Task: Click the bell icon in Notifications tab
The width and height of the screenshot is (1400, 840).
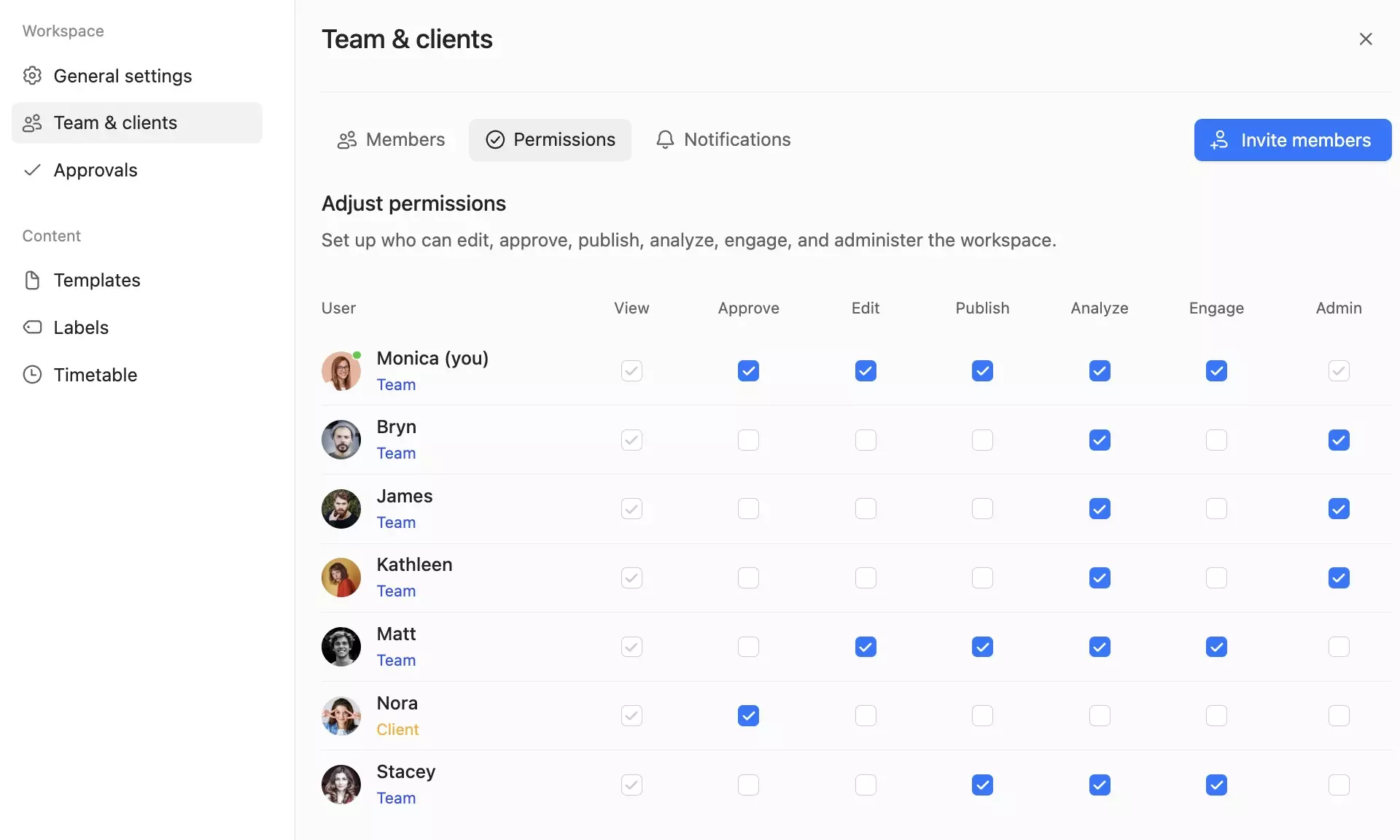Action: [665, 139]
